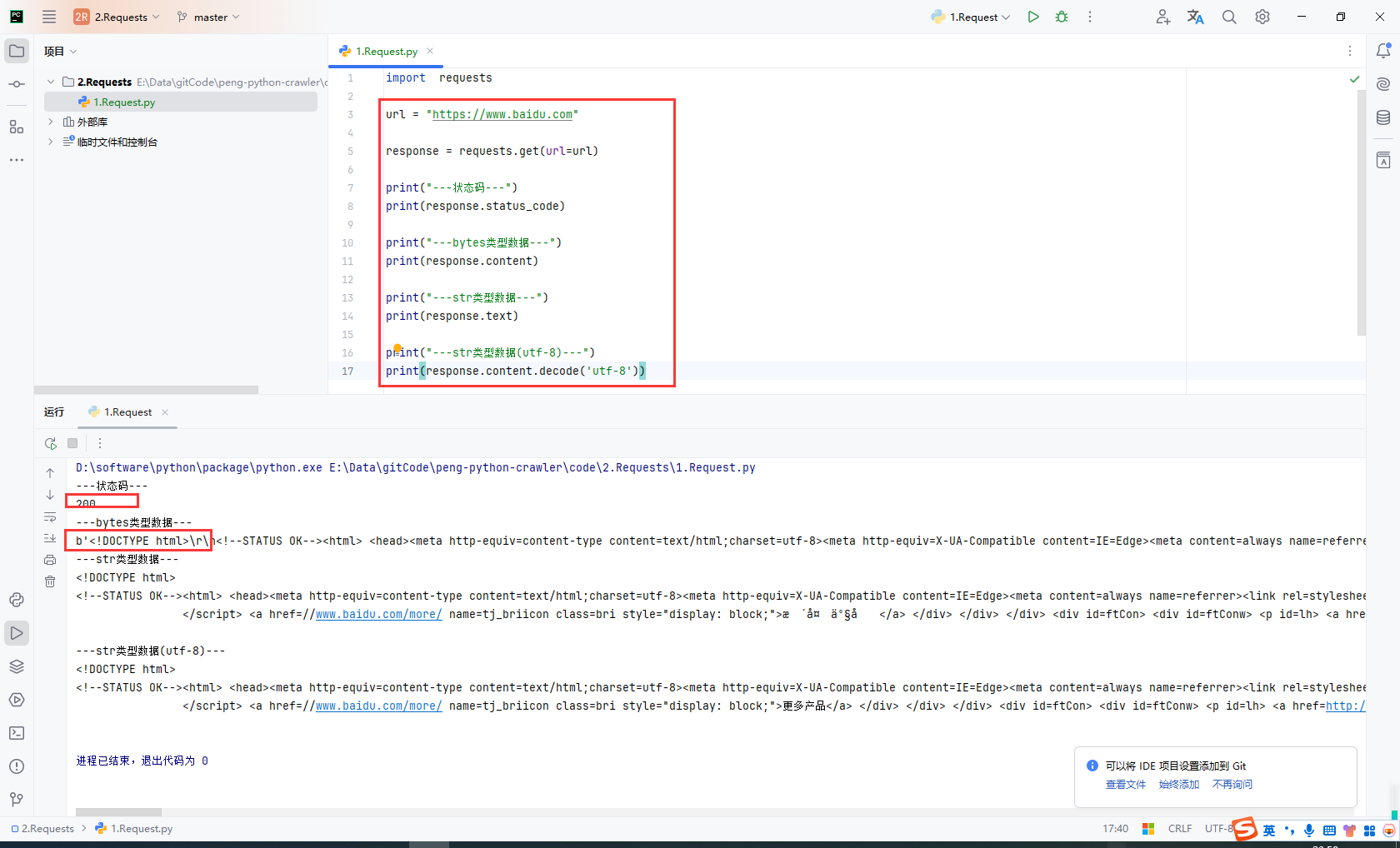The width and height of the screenshot is (1400, 848).
Task: Click the Run console horizontal scrollbar
Action: pos(118,812)
